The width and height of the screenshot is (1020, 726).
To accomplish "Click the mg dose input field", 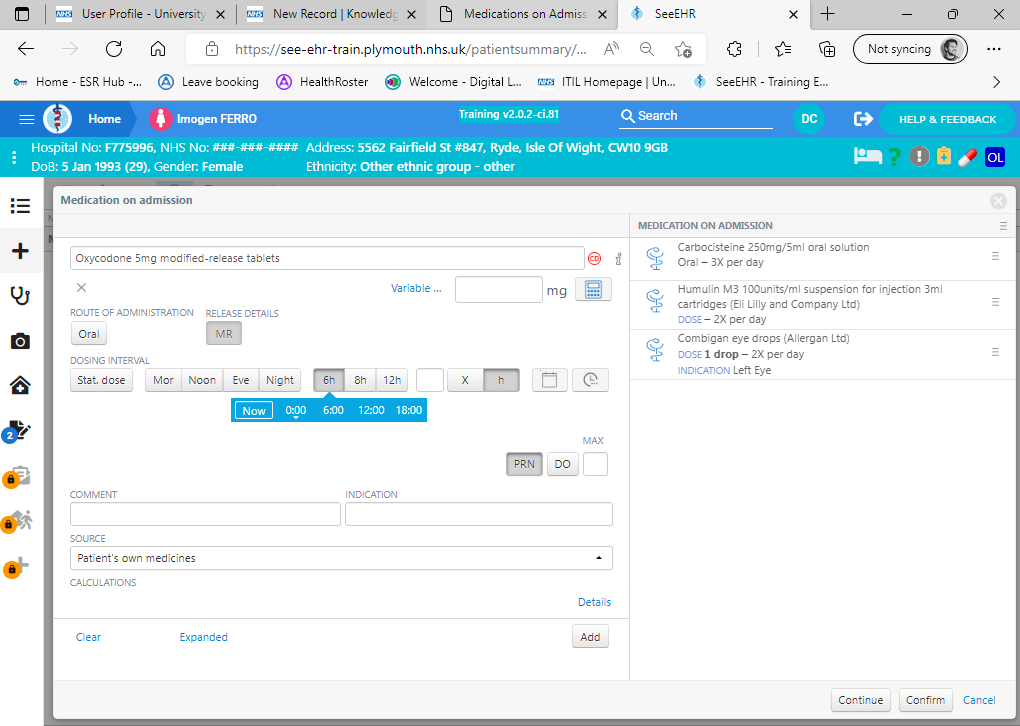I will [x=499, y=289].
